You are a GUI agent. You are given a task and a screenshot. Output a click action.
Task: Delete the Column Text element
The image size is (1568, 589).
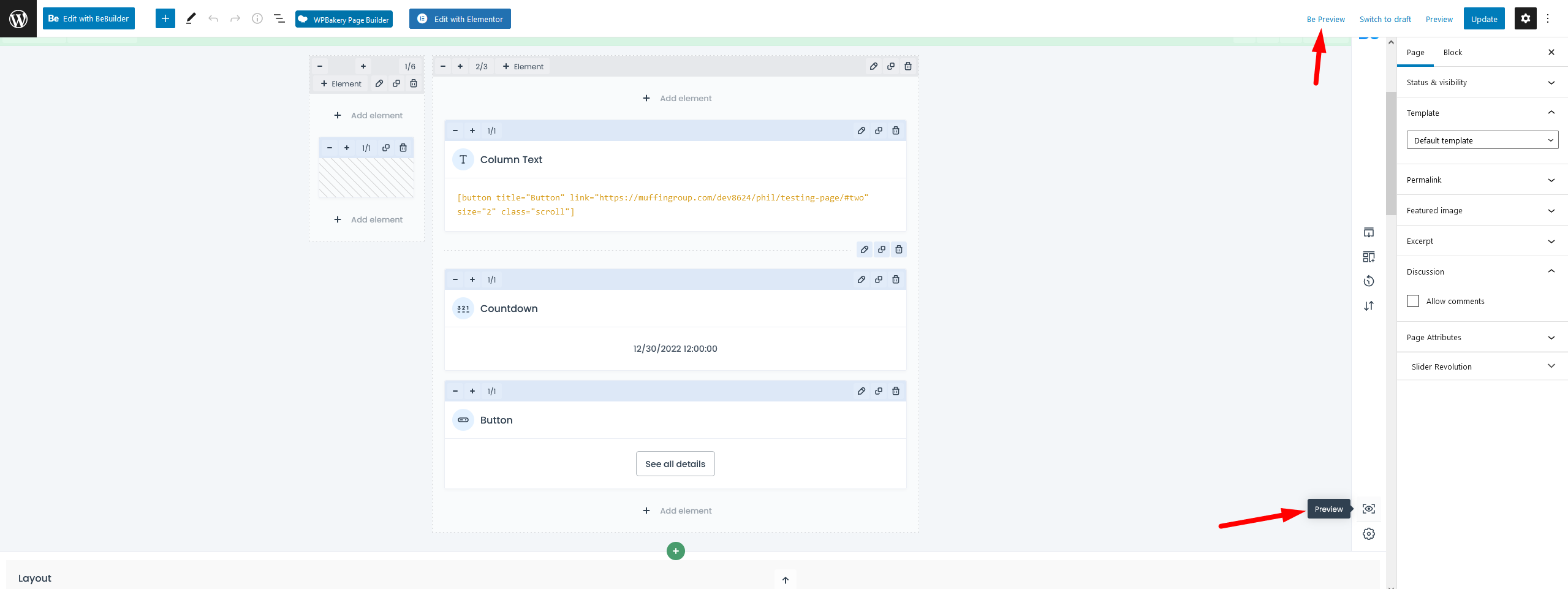896,131
